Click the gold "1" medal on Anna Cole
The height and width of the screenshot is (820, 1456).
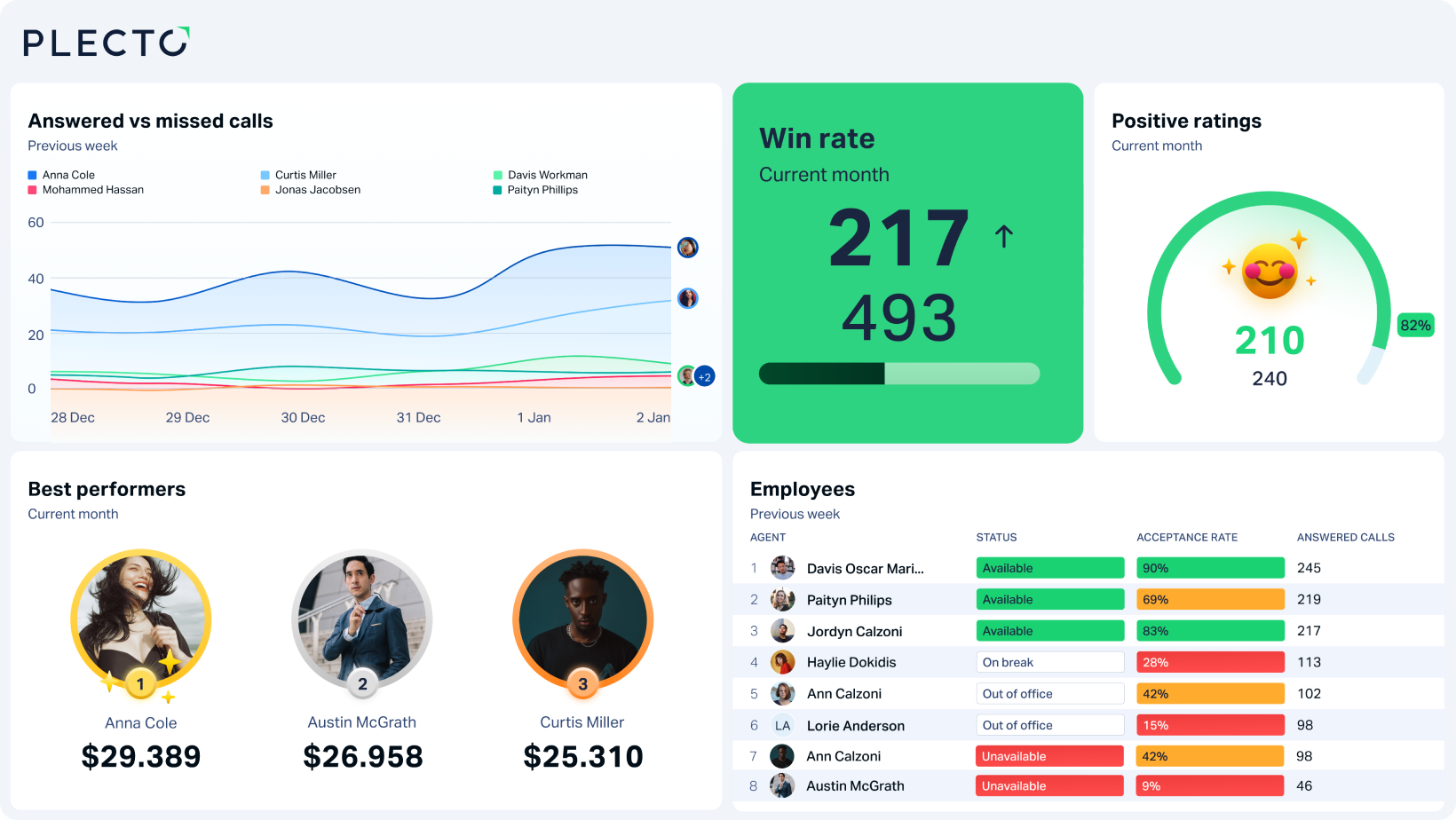139,684
